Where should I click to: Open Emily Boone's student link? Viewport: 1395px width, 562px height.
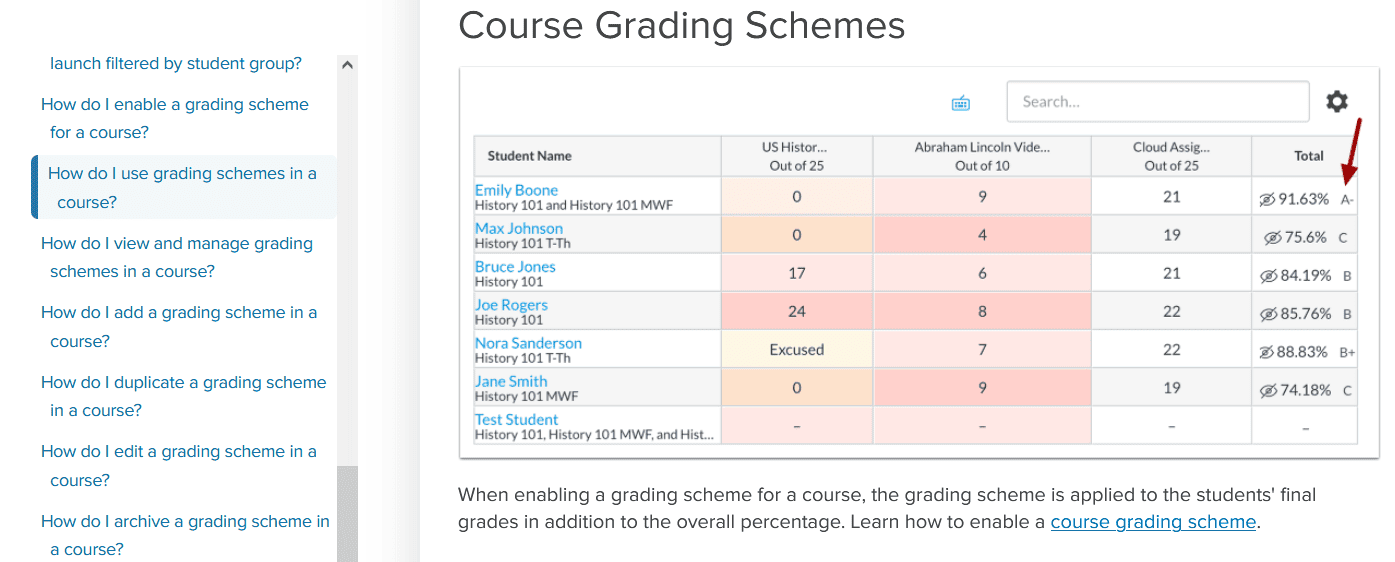(x=516, y=190)
